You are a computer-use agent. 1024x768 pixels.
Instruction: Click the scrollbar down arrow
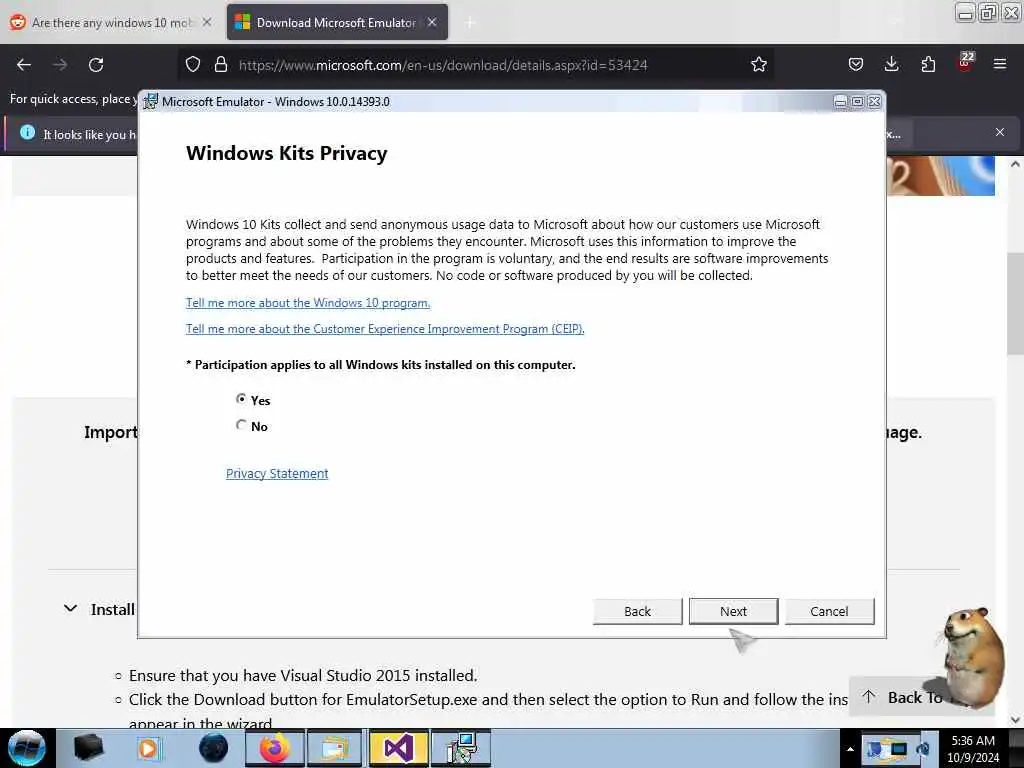[1015, 720]
